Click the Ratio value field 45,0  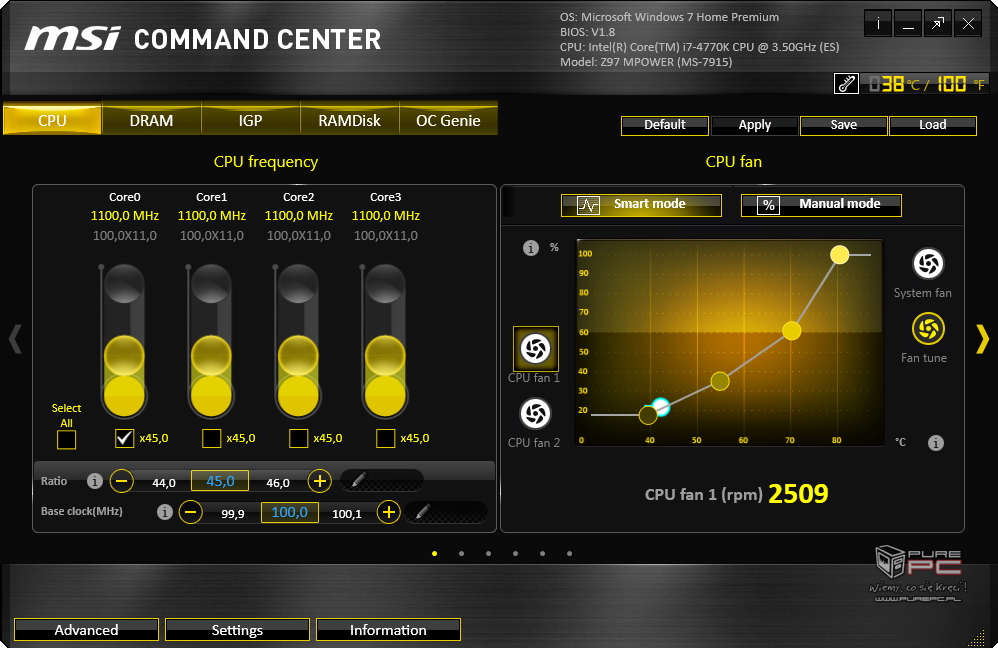pyautogui.click(x=220, y=481)
